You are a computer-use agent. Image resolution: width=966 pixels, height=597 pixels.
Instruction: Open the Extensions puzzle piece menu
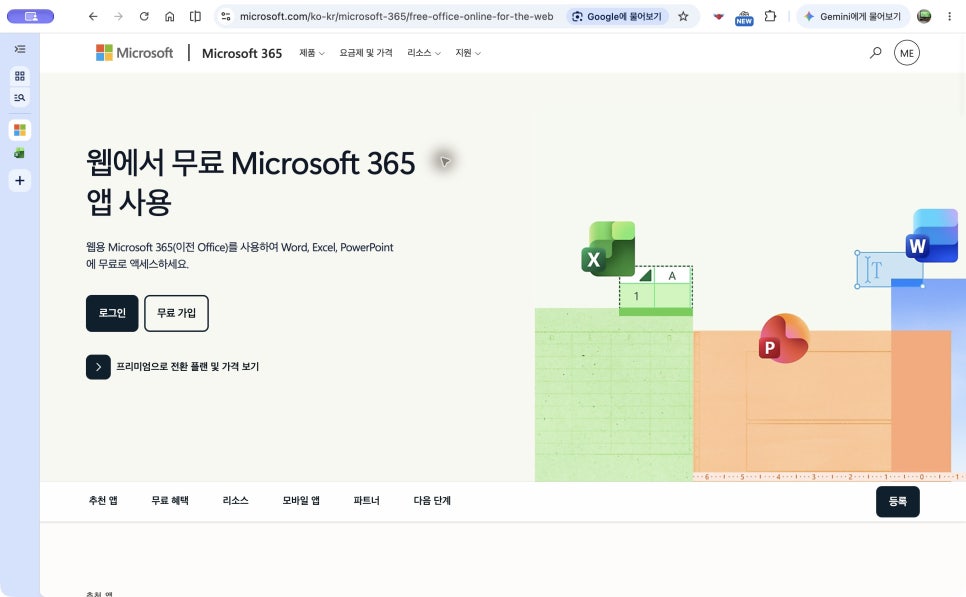[770, 17]
